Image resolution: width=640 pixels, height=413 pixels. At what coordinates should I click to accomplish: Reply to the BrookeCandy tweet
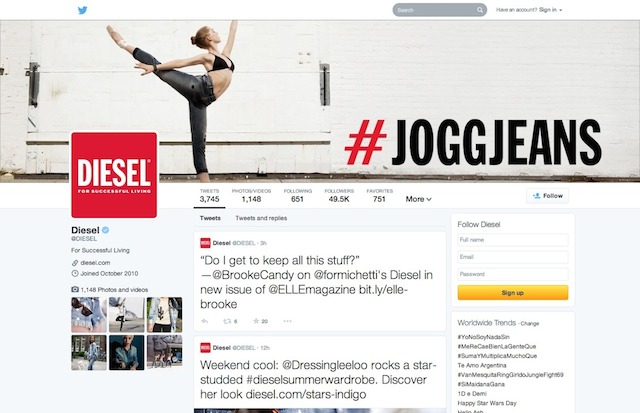pyautogui.click(x=205, y=321)
